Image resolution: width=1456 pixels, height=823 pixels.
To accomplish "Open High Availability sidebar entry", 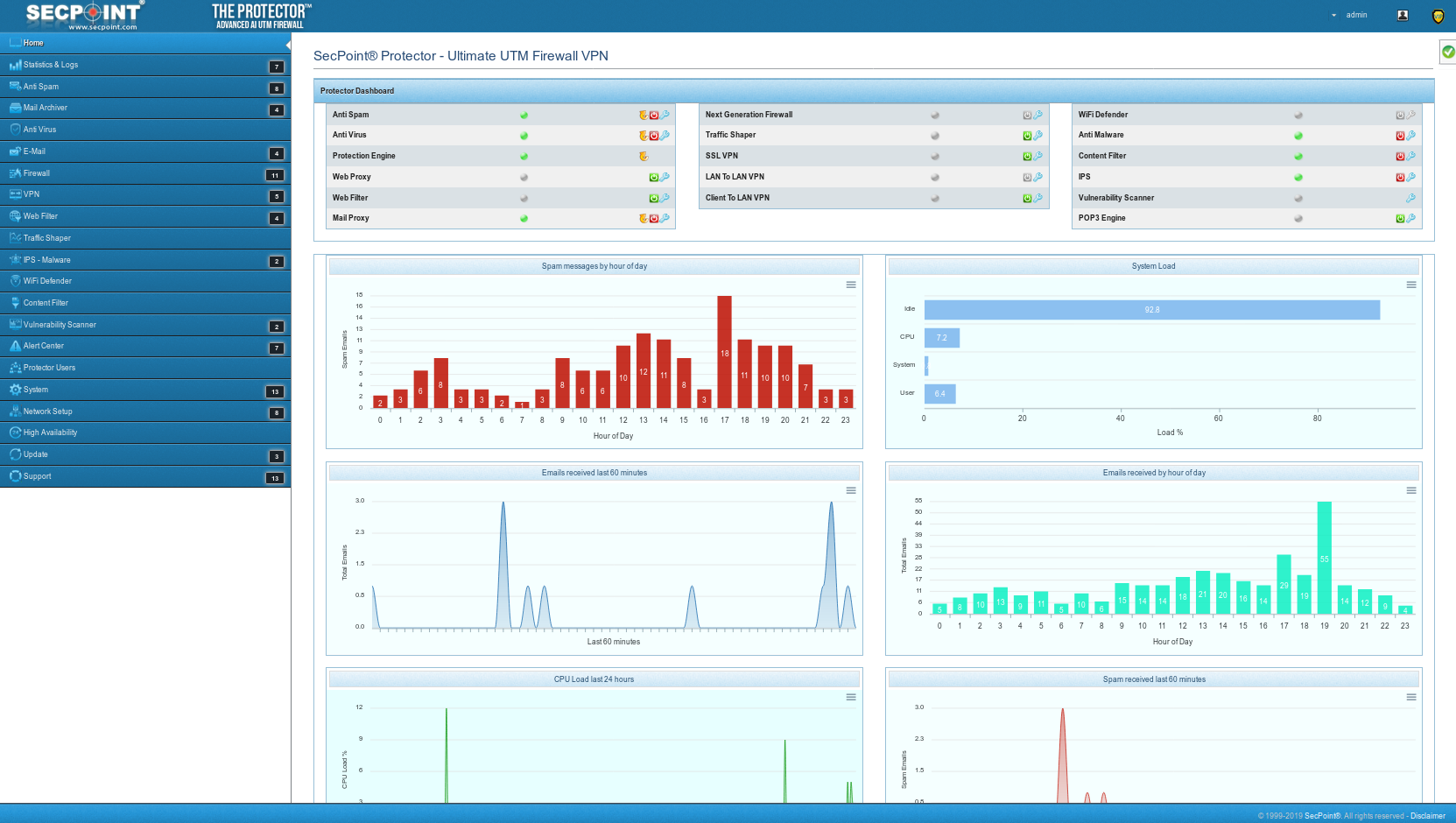I will (x=145, y=433).
